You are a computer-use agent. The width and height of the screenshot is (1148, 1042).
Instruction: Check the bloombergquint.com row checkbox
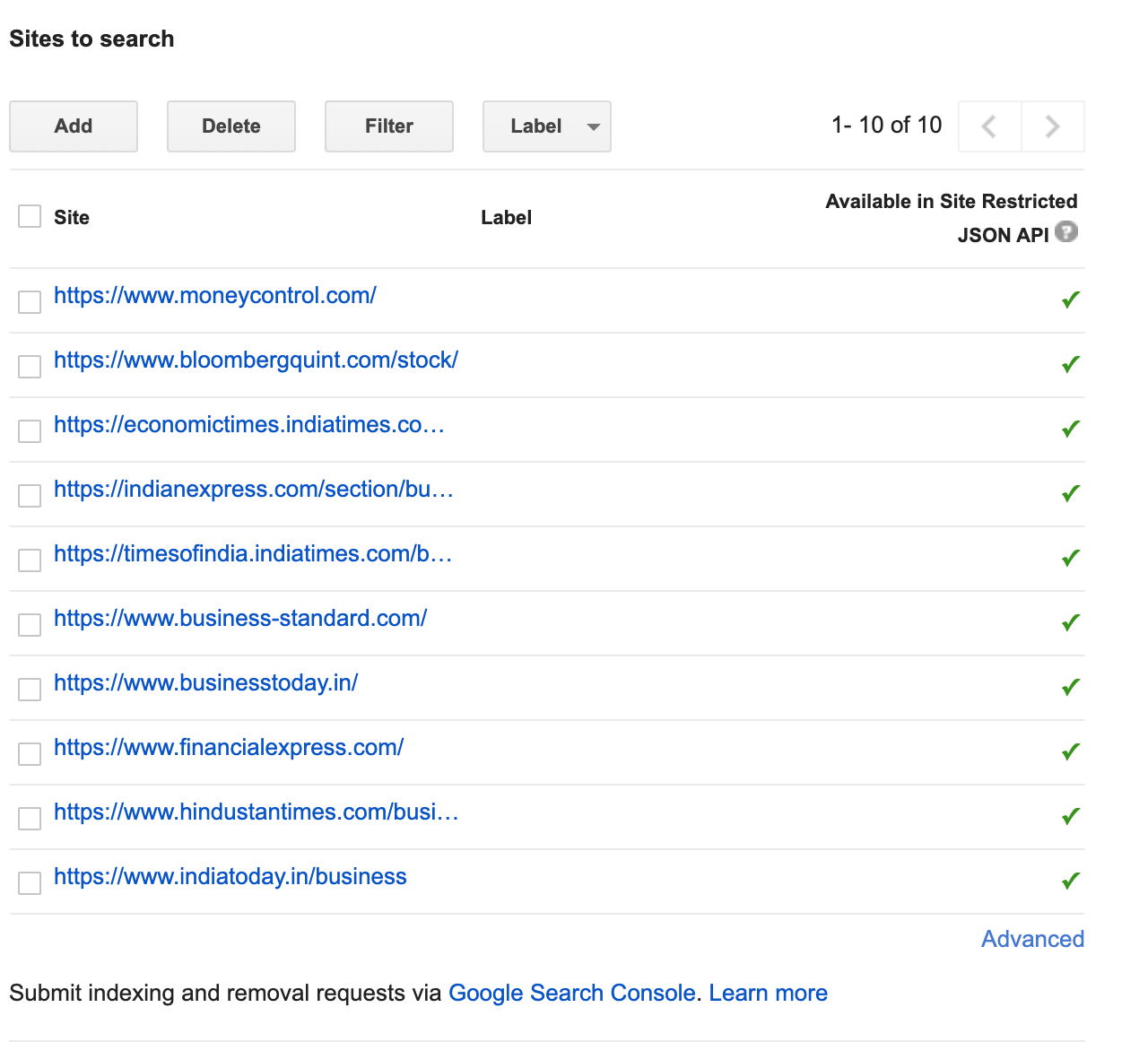[x=30, y=367]
